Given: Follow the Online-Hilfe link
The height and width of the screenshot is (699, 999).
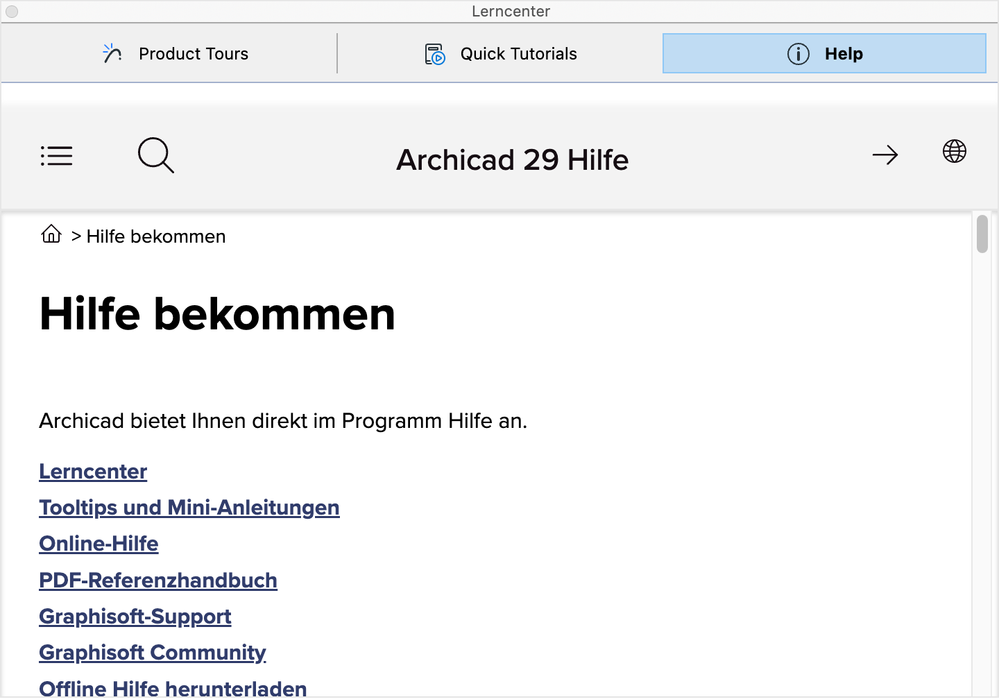Looking at the screenshot, I should click(99, 544).
